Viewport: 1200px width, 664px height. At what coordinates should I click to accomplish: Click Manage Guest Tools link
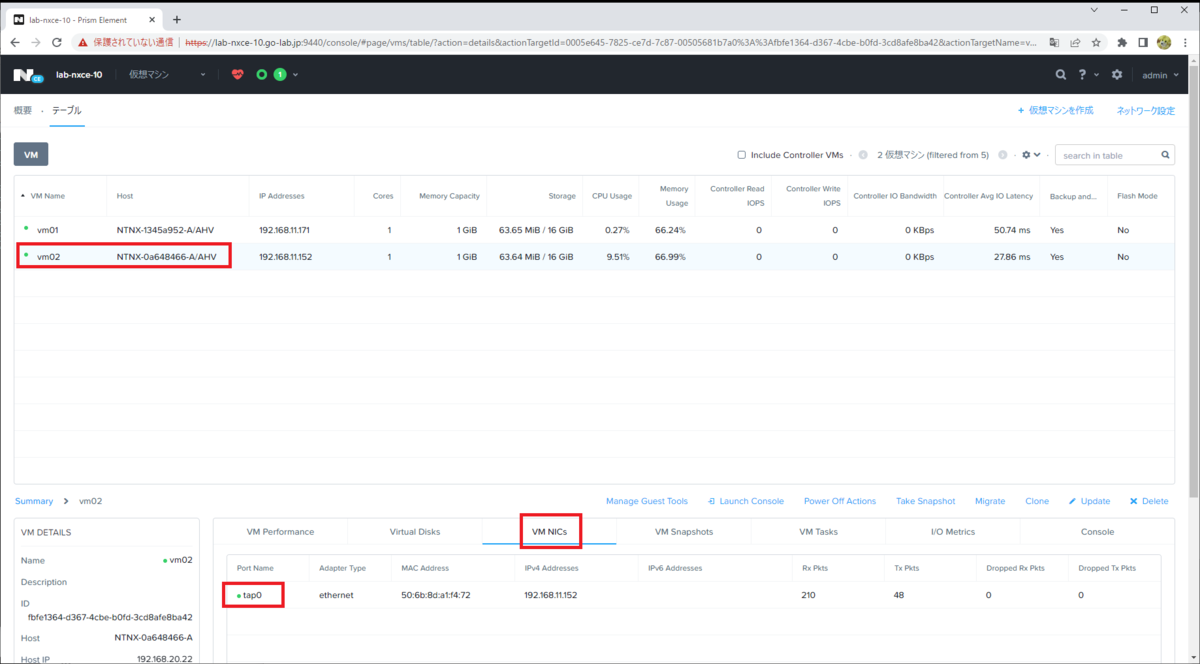pyautogui.click(x=647, y=501)
